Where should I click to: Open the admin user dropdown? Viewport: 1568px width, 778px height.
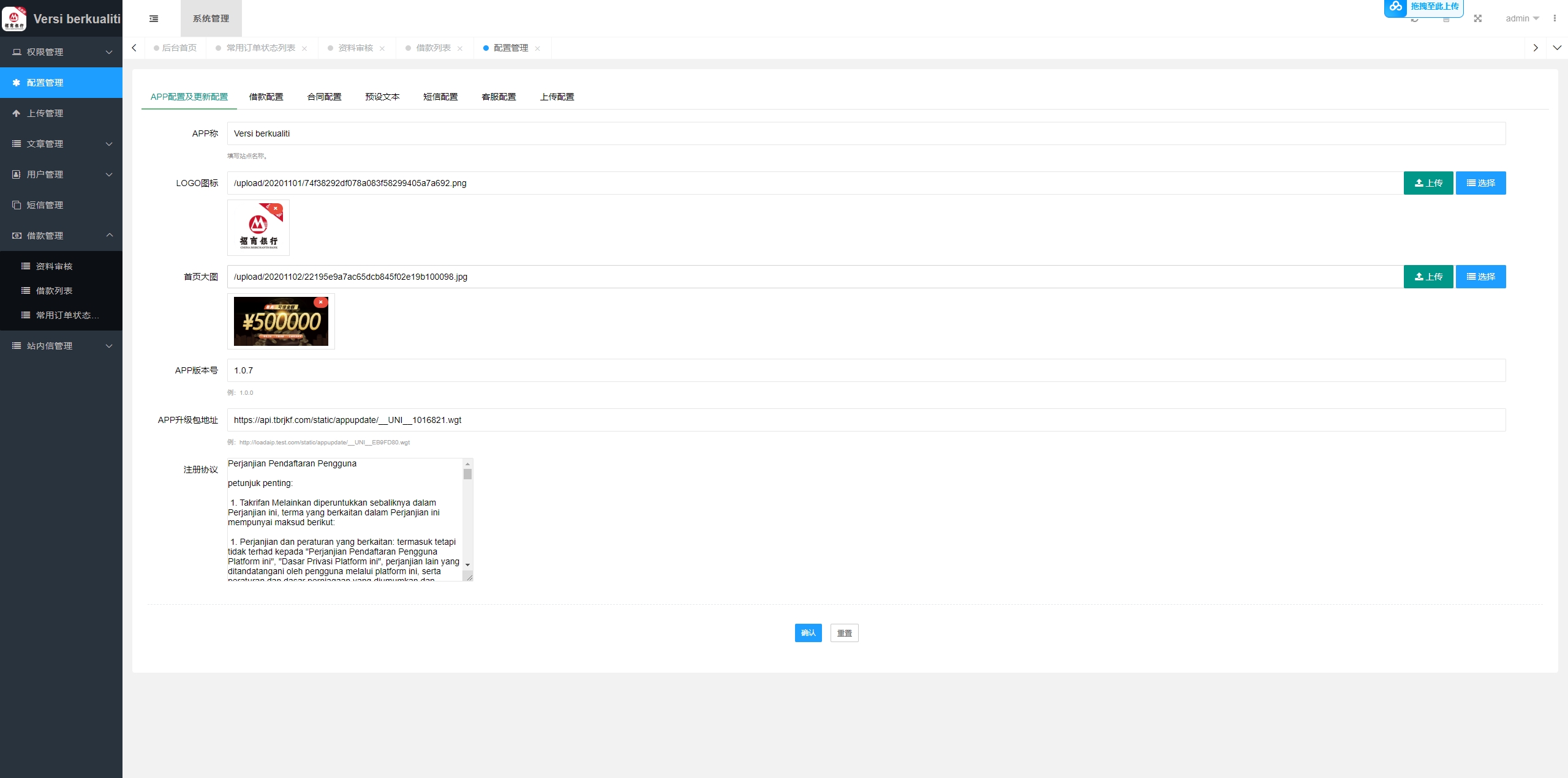click(1522, 18)
